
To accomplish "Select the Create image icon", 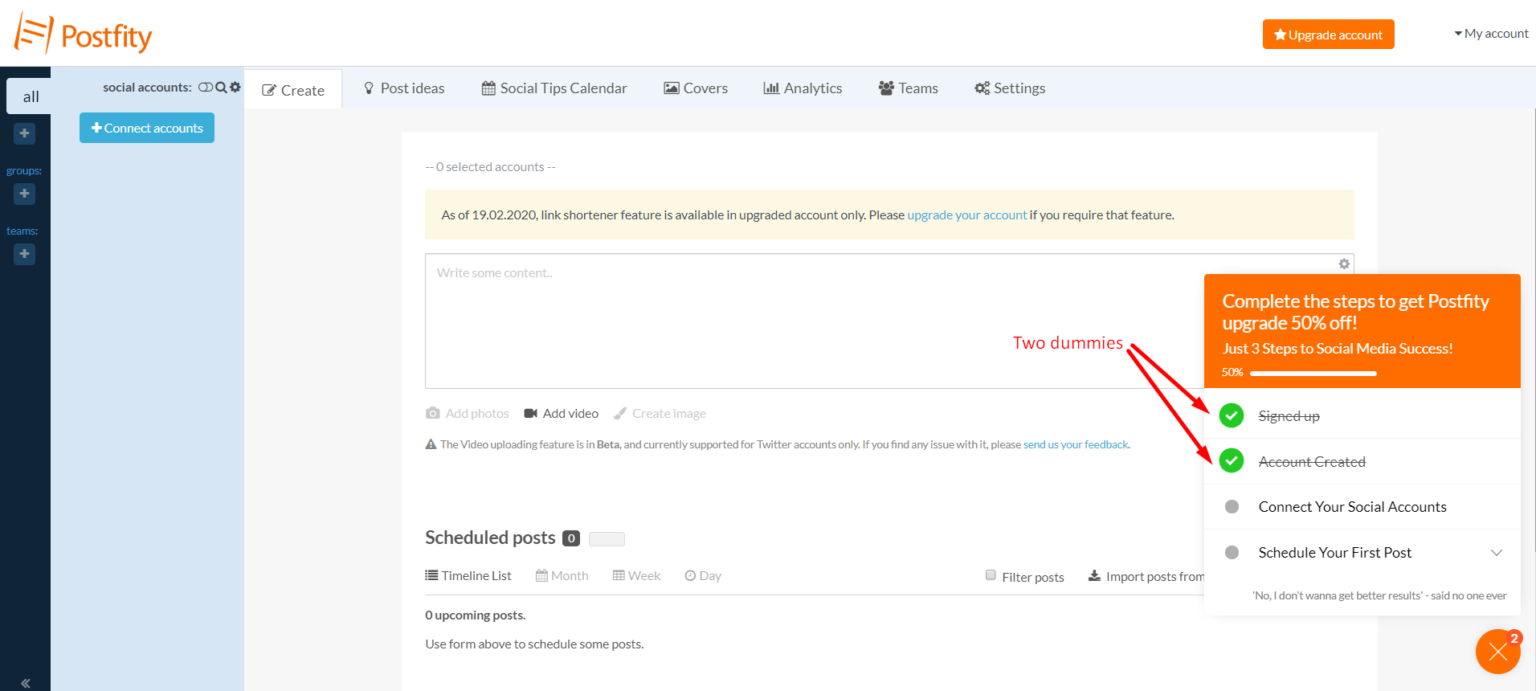I will [x=622, y=413].
